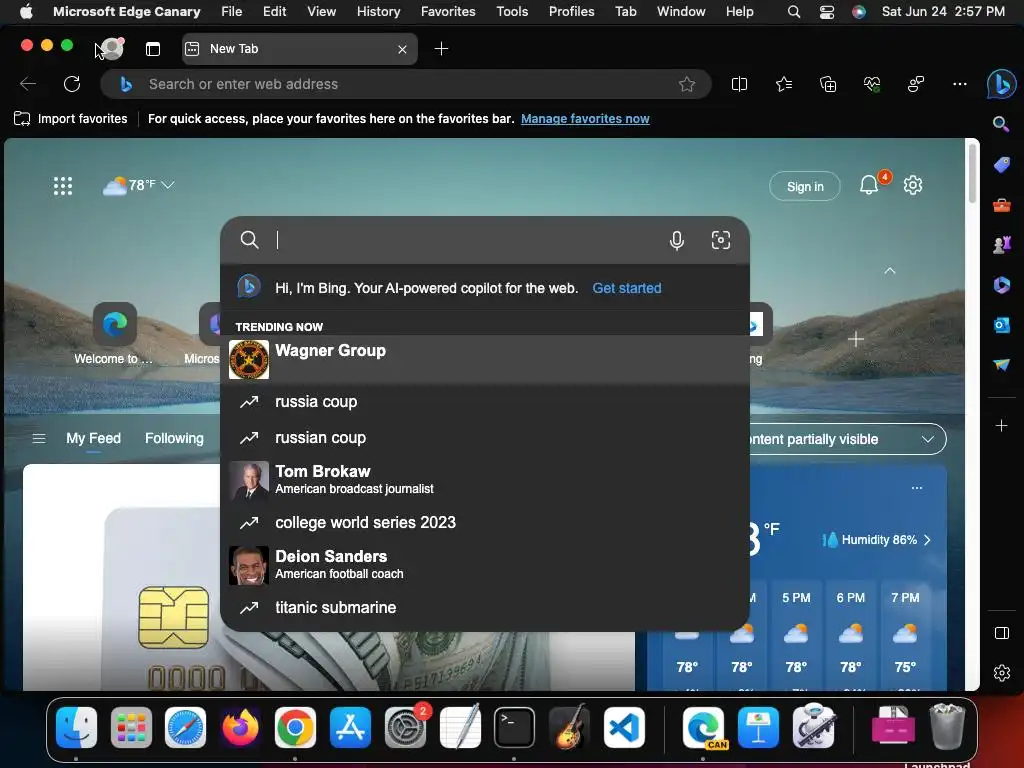Add a quick link with plus tile

856,339
